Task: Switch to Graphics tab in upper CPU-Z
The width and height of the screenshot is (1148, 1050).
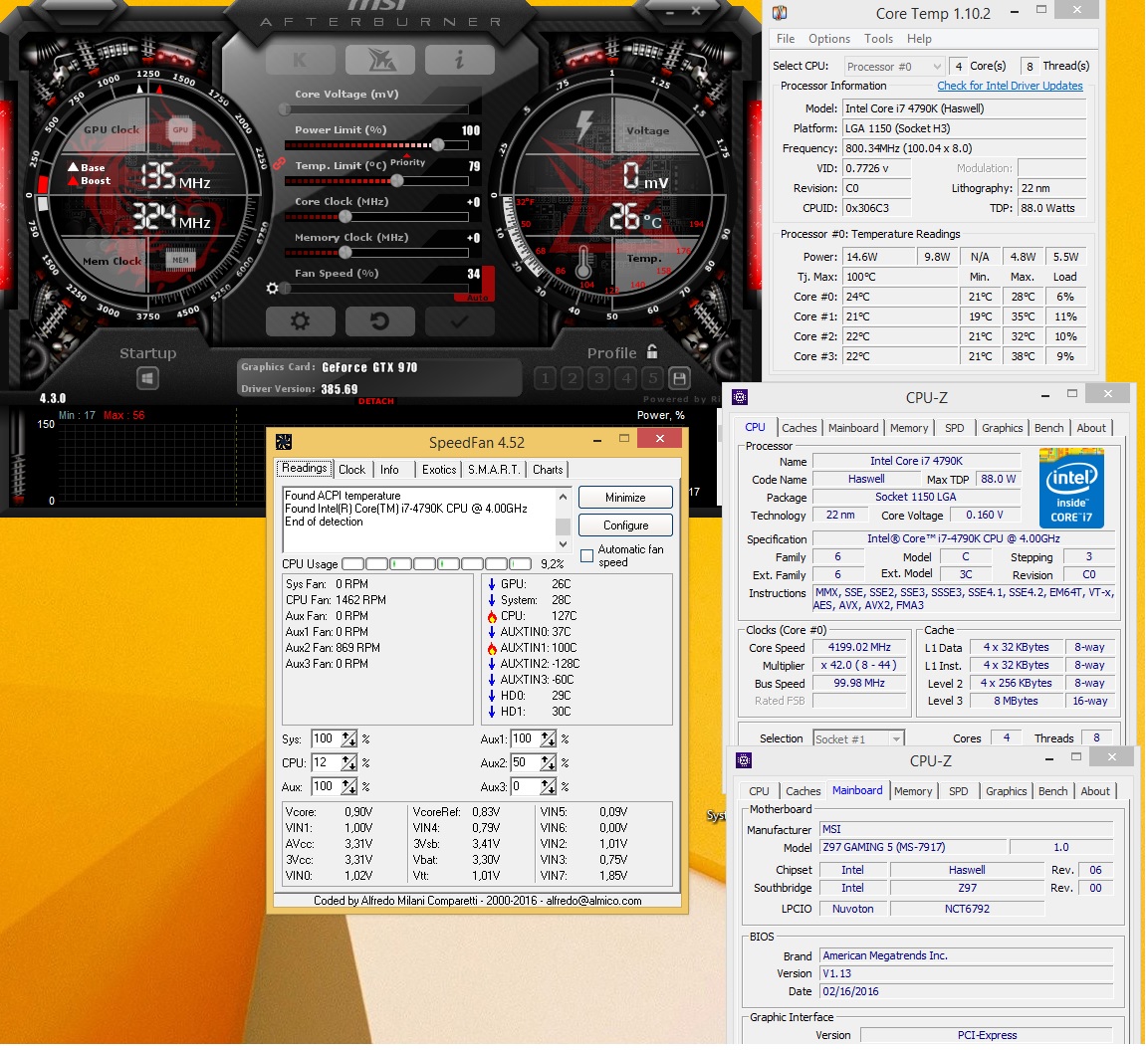Action: coord(1002,428)
